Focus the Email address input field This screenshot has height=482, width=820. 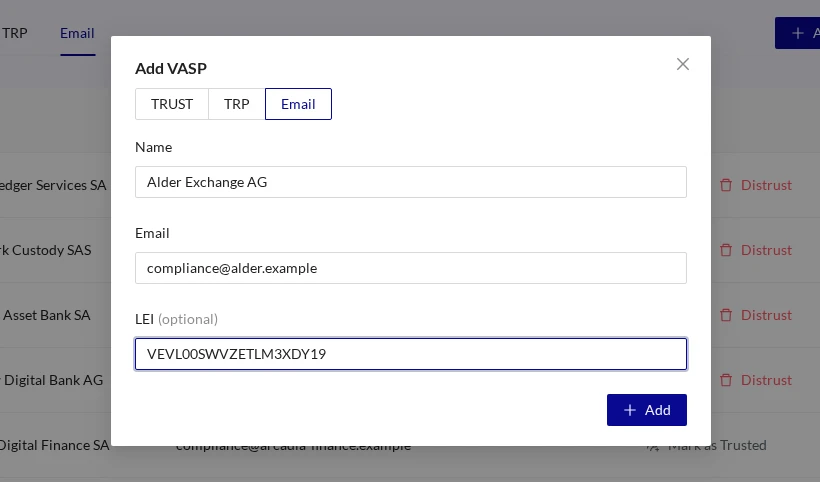tap(411, 268)
